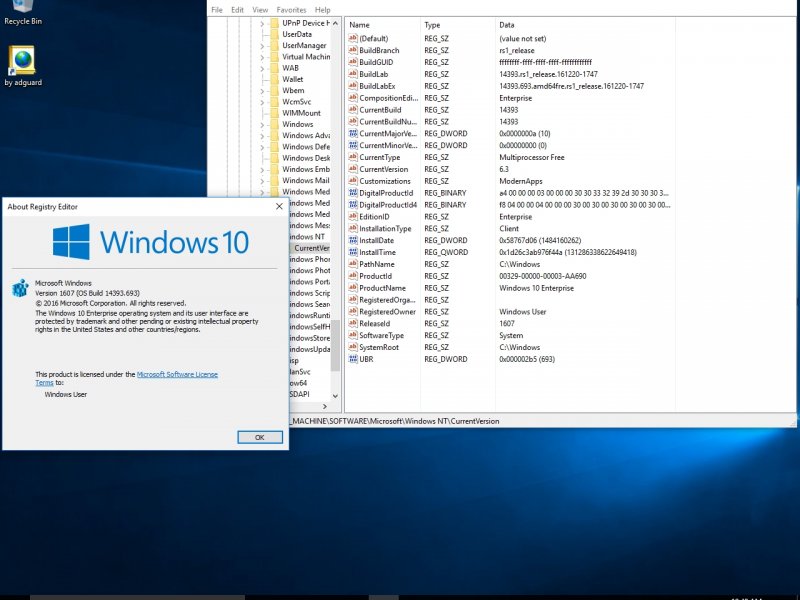
Task: Click the UBR DWORD value icon
Action: pos(353,359)
